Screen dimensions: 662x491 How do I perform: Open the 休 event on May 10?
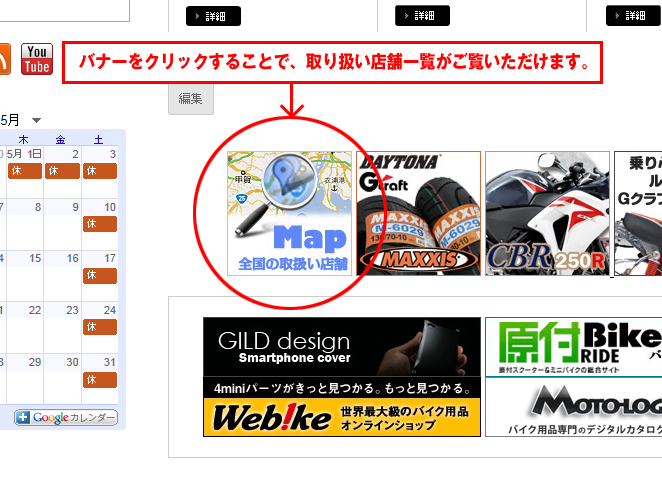100,224
